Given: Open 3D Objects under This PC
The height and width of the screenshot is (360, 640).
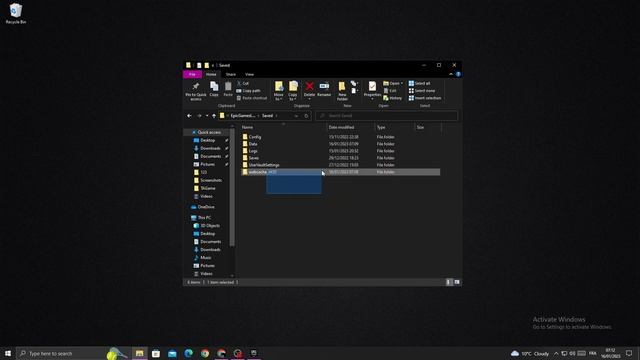Looking at the screenshot, I should pyautogui.click(x=207, y=226).
